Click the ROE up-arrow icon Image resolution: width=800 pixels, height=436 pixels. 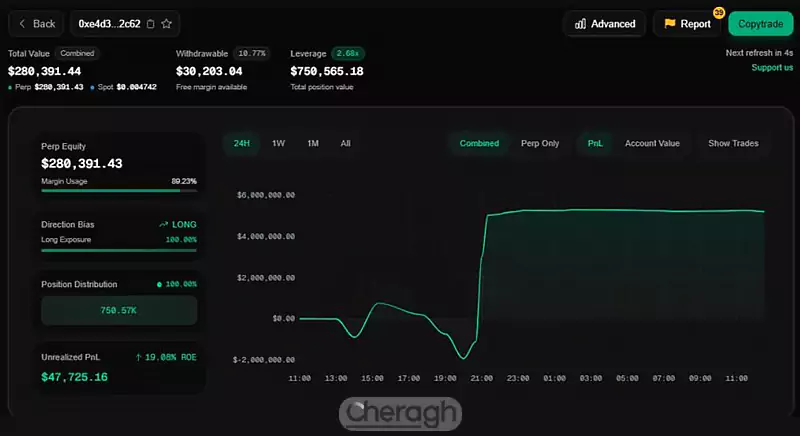point(139,355)
